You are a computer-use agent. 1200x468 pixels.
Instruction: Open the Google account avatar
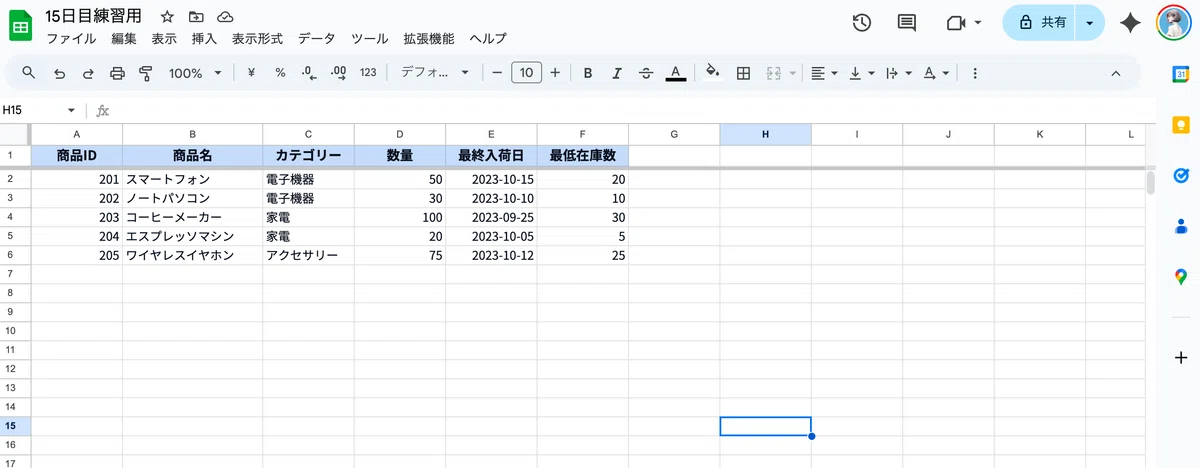[1174, 23]
